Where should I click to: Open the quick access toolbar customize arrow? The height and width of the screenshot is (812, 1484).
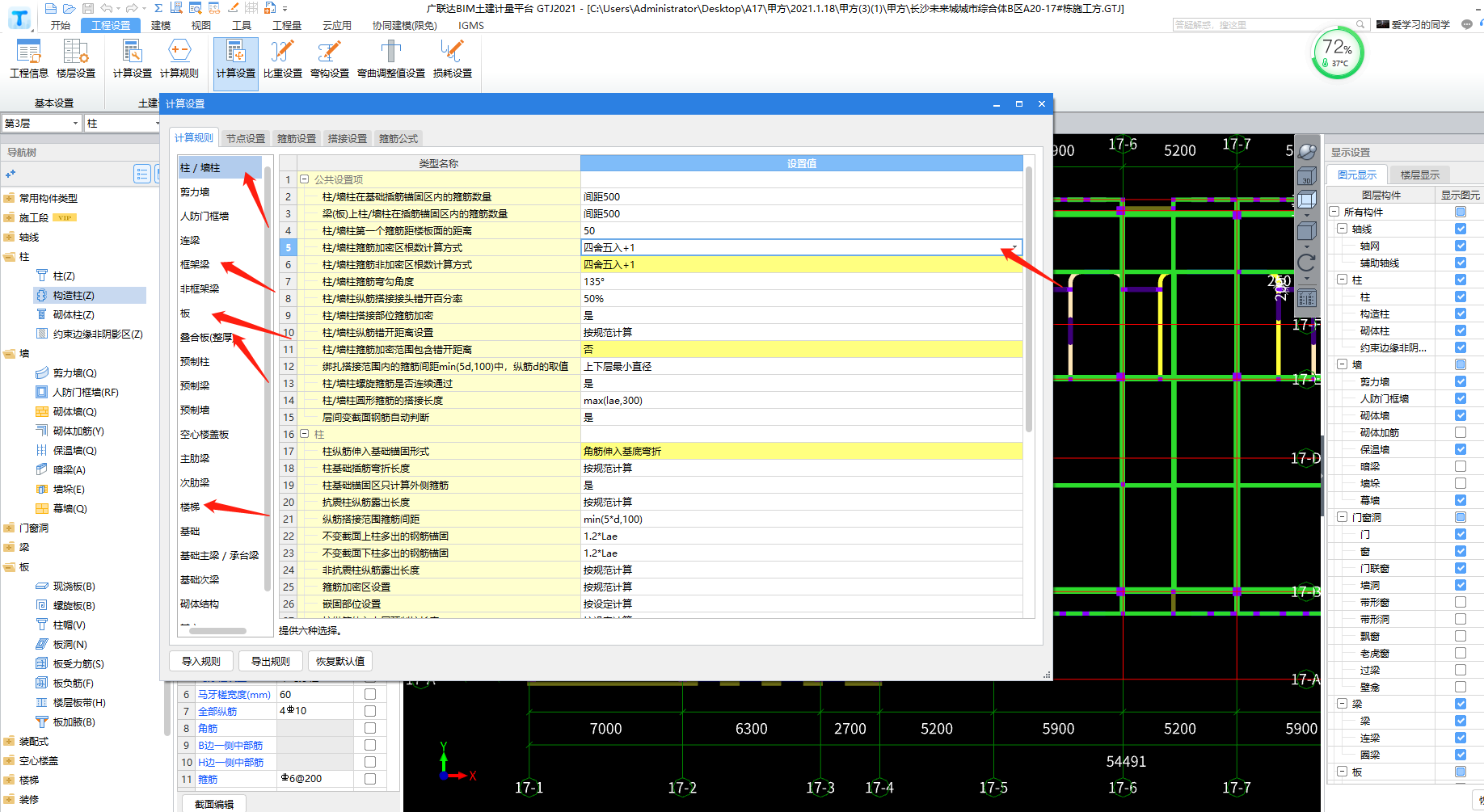285,9
